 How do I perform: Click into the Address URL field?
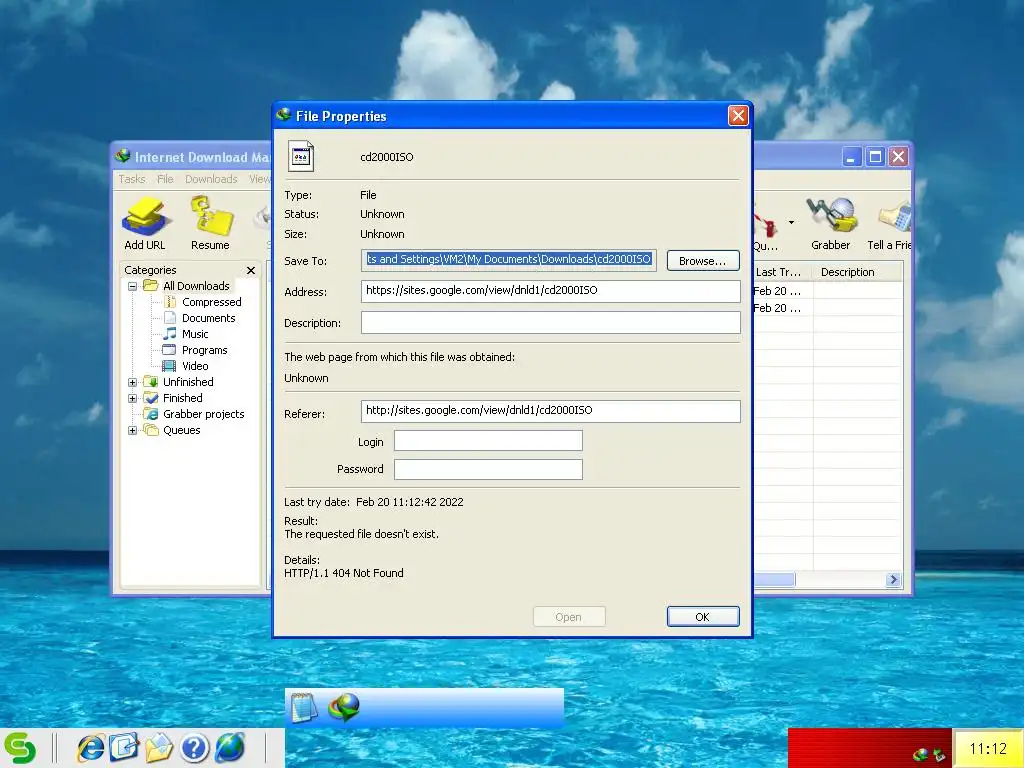pos(551,291)
